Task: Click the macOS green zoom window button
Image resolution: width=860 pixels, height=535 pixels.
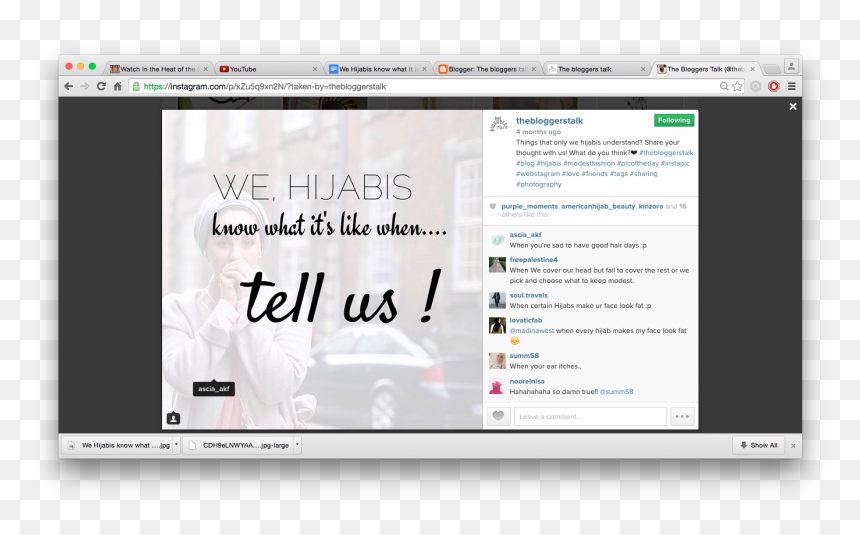Action: coord(92,66)
